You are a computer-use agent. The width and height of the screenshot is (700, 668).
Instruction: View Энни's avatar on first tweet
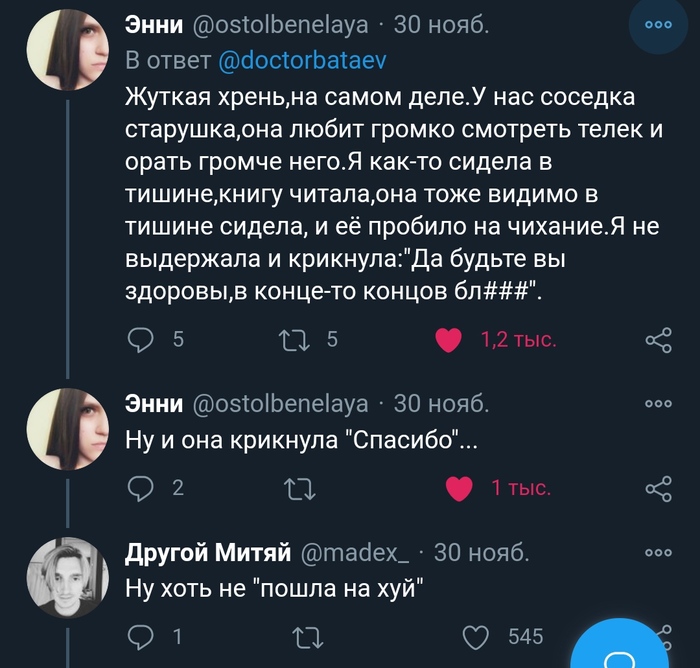(x=66, y=57)
